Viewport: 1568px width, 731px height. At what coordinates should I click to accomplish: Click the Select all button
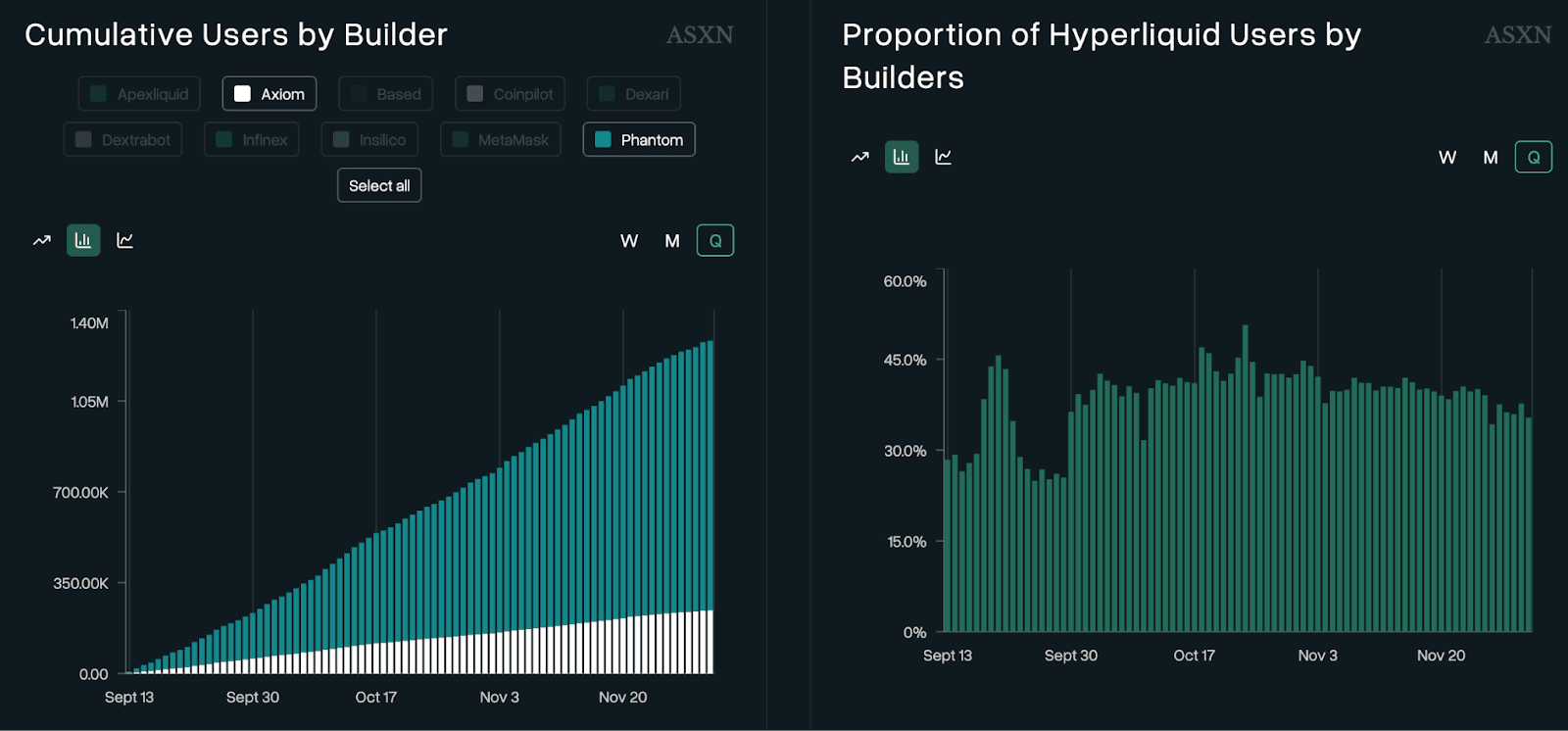coord(379,185)
